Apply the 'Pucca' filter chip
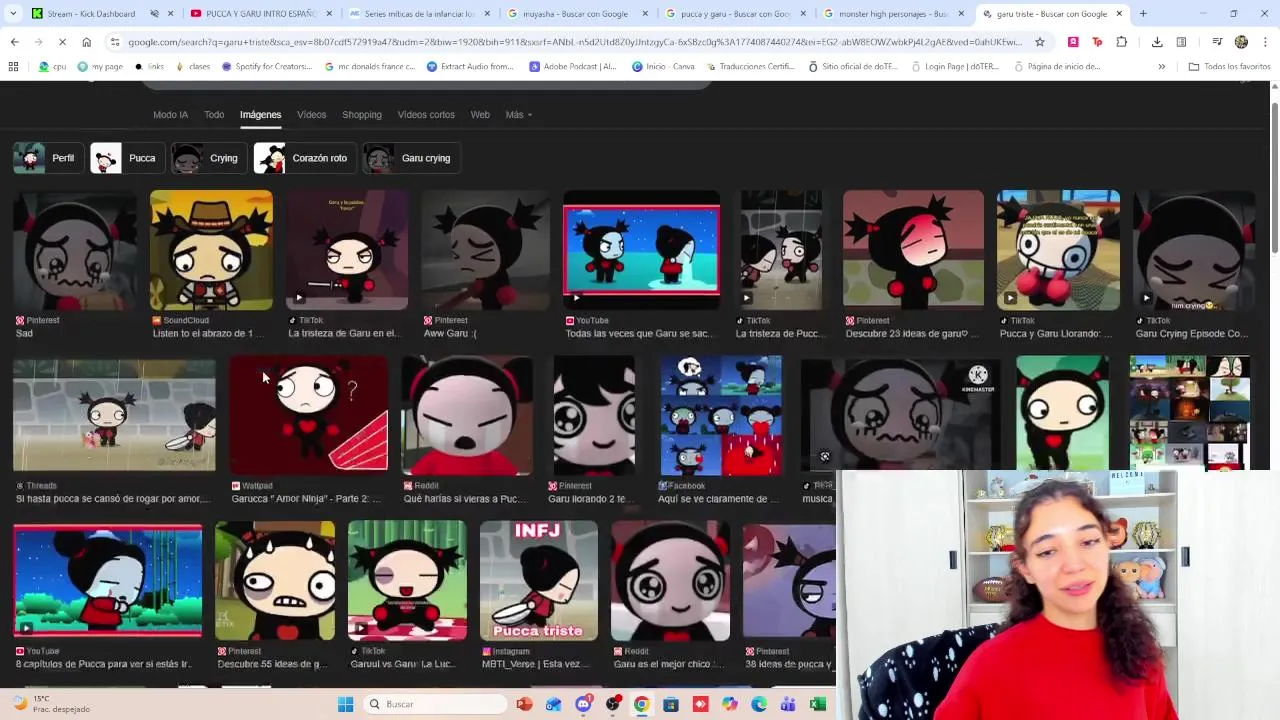The width and height of the screenshot is (1280, 720). [126, 158]
